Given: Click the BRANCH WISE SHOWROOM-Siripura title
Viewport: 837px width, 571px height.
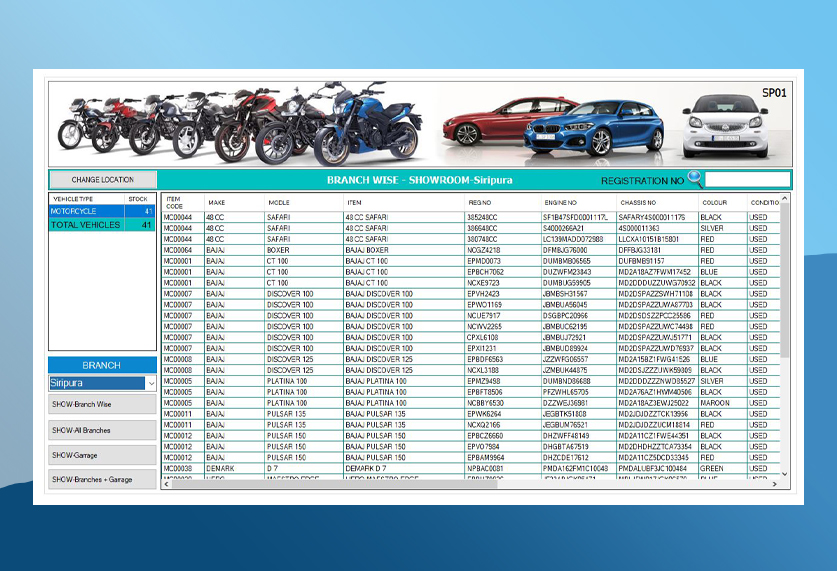Looking at the screenshot, I should pyautogui.click(x=420, y=180).
